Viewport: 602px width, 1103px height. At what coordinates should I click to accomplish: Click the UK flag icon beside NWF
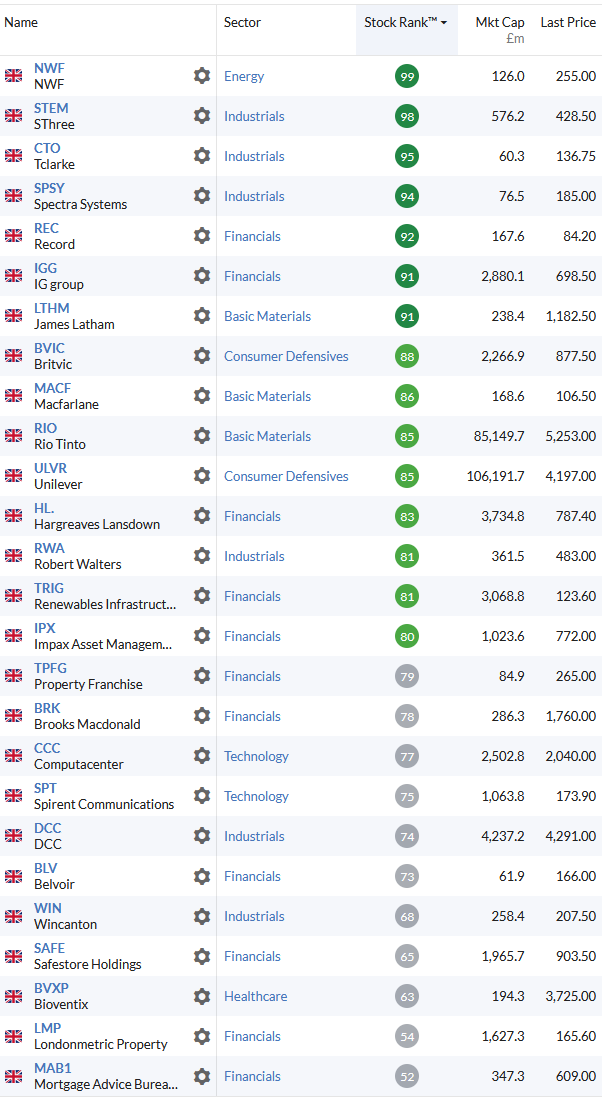(x=13, y=75)
